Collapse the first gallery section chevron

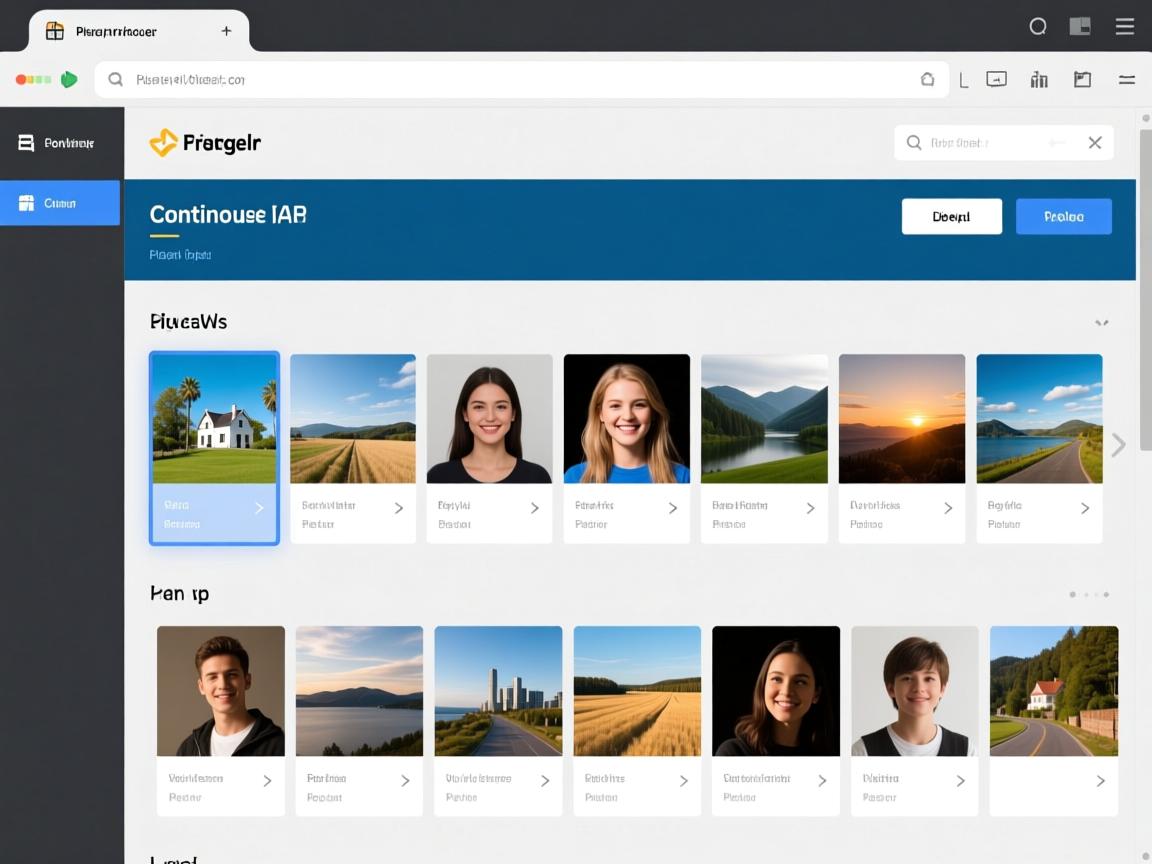[1101, 323]
